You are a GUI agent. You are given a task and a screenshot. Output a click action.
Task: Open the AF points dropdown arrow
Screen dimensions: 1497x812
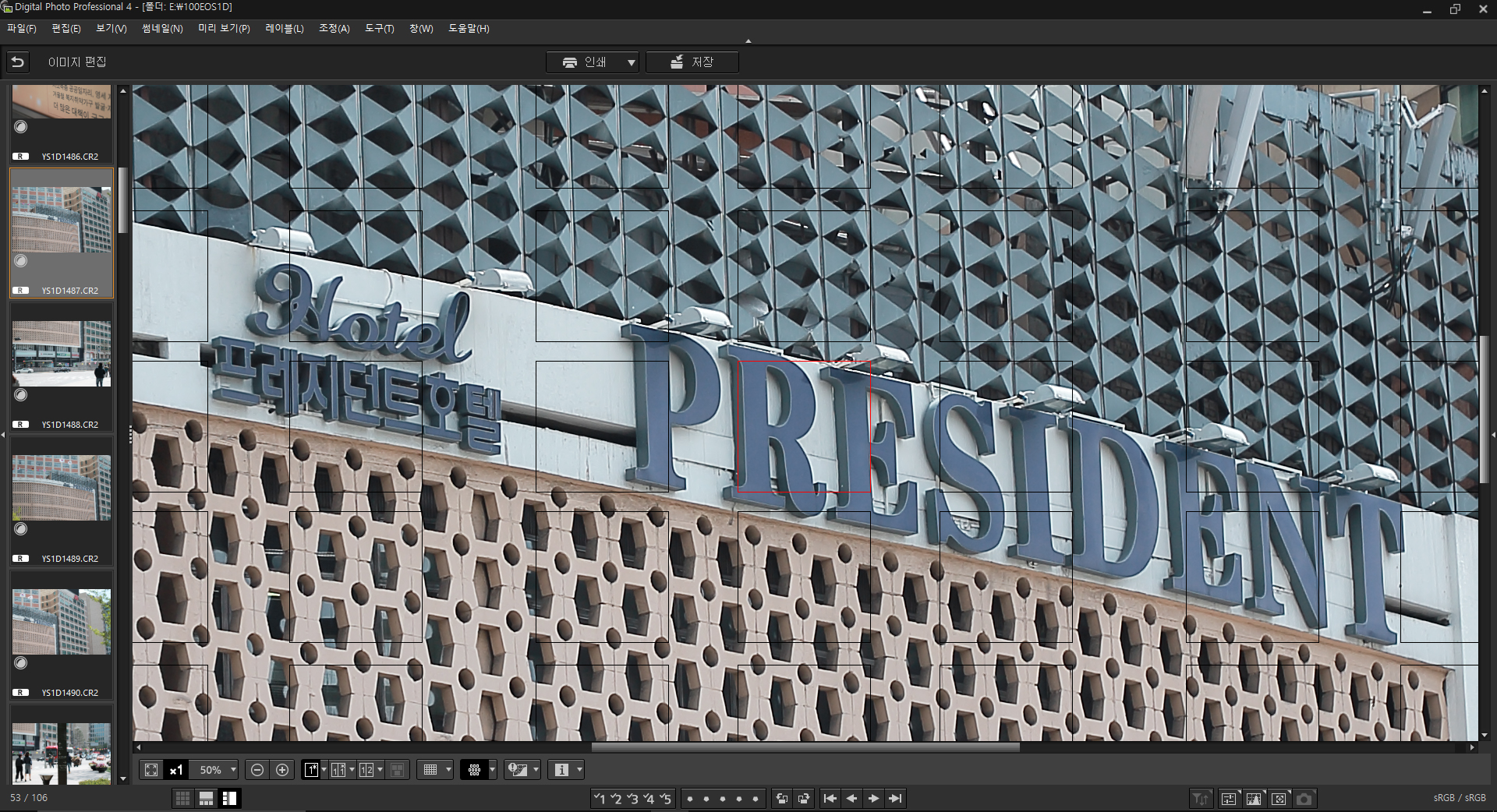tap(492, 770)
